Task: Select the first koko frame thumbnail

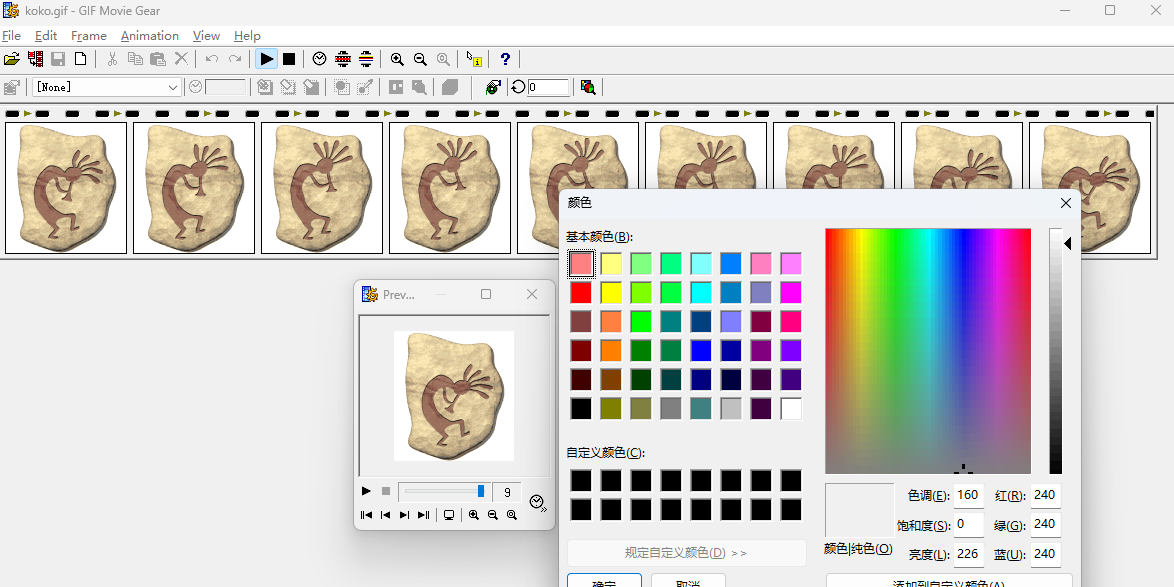Action: point(66,188)
